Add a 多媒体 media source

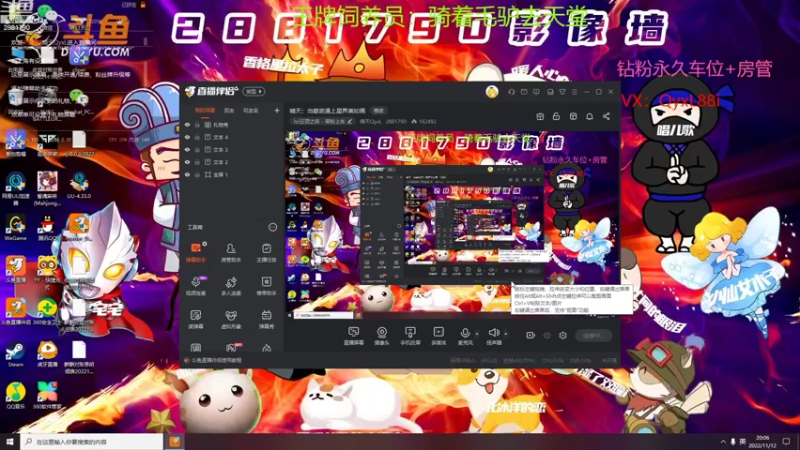(438, 336)
